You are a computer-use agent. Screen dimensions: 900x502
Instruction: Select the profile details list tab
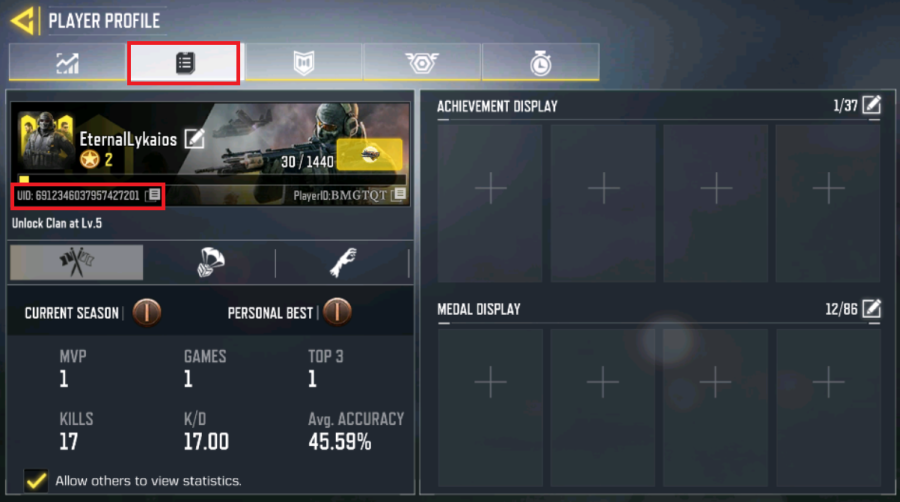coord(184,63)
